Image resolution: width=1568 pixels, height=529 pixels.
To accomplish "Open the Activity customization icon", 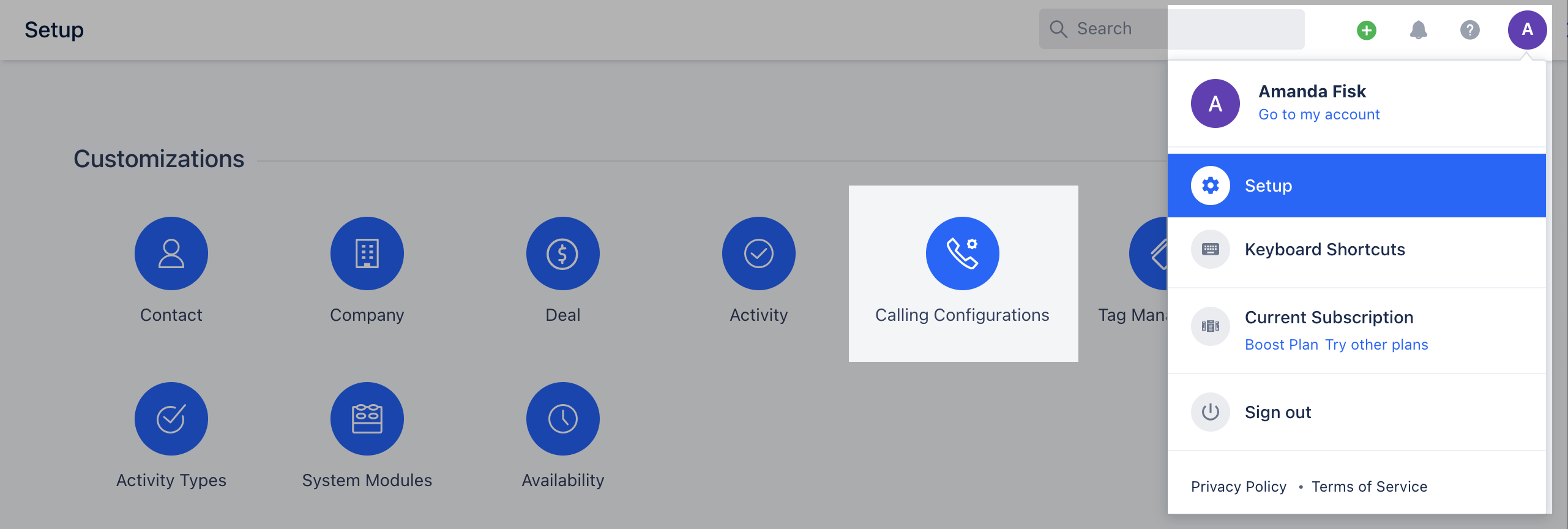I will 759,253.
